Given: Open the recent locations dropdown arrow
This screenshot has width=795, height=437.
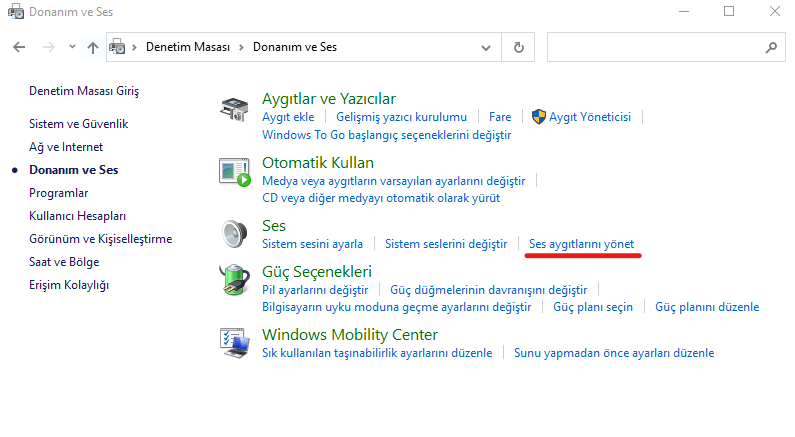Looking at the screenshot, I should point(72,47).
